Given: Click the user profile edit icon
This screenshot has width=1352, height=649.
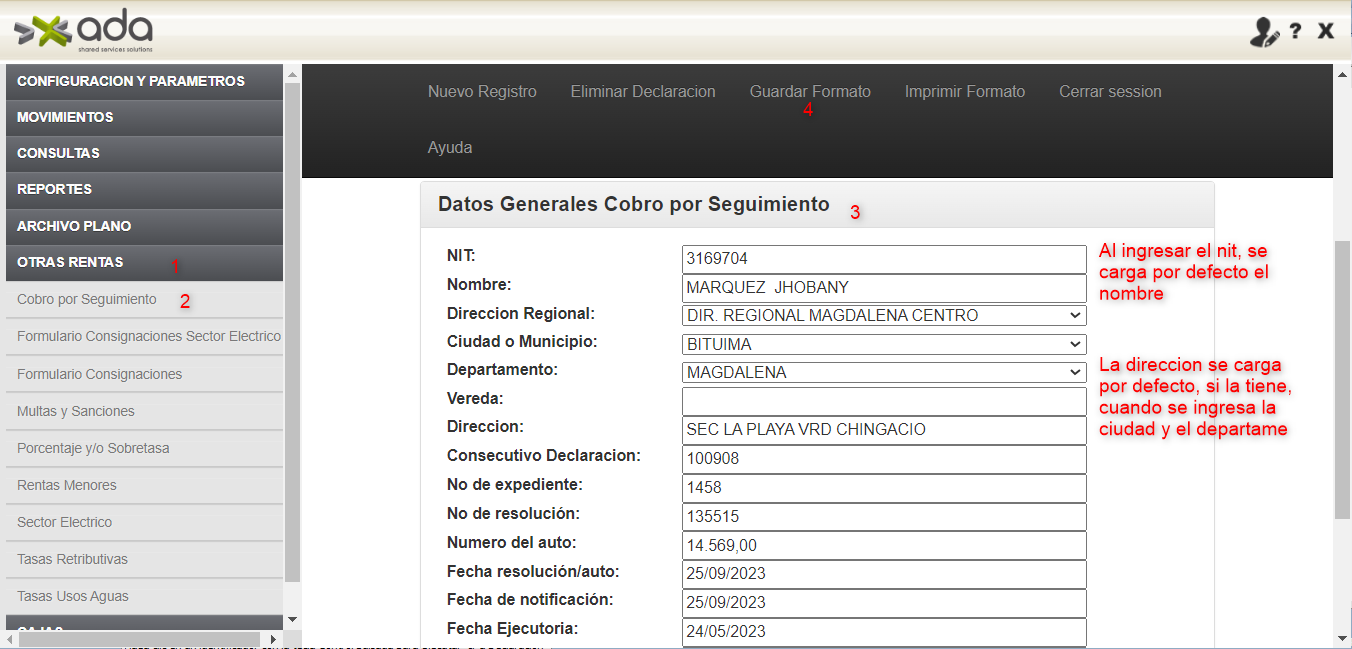Looking at the screenshot, I should click(1264, 32).
